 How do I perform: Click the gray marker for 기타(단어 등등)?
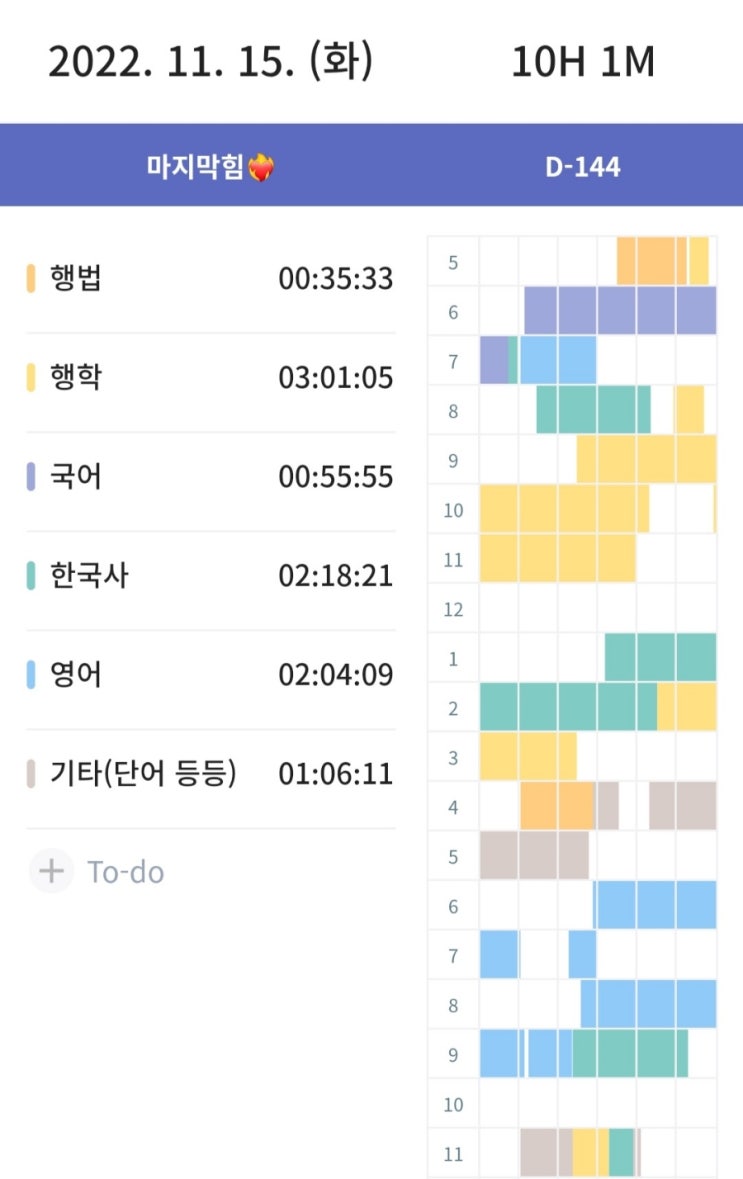point(31,774)
